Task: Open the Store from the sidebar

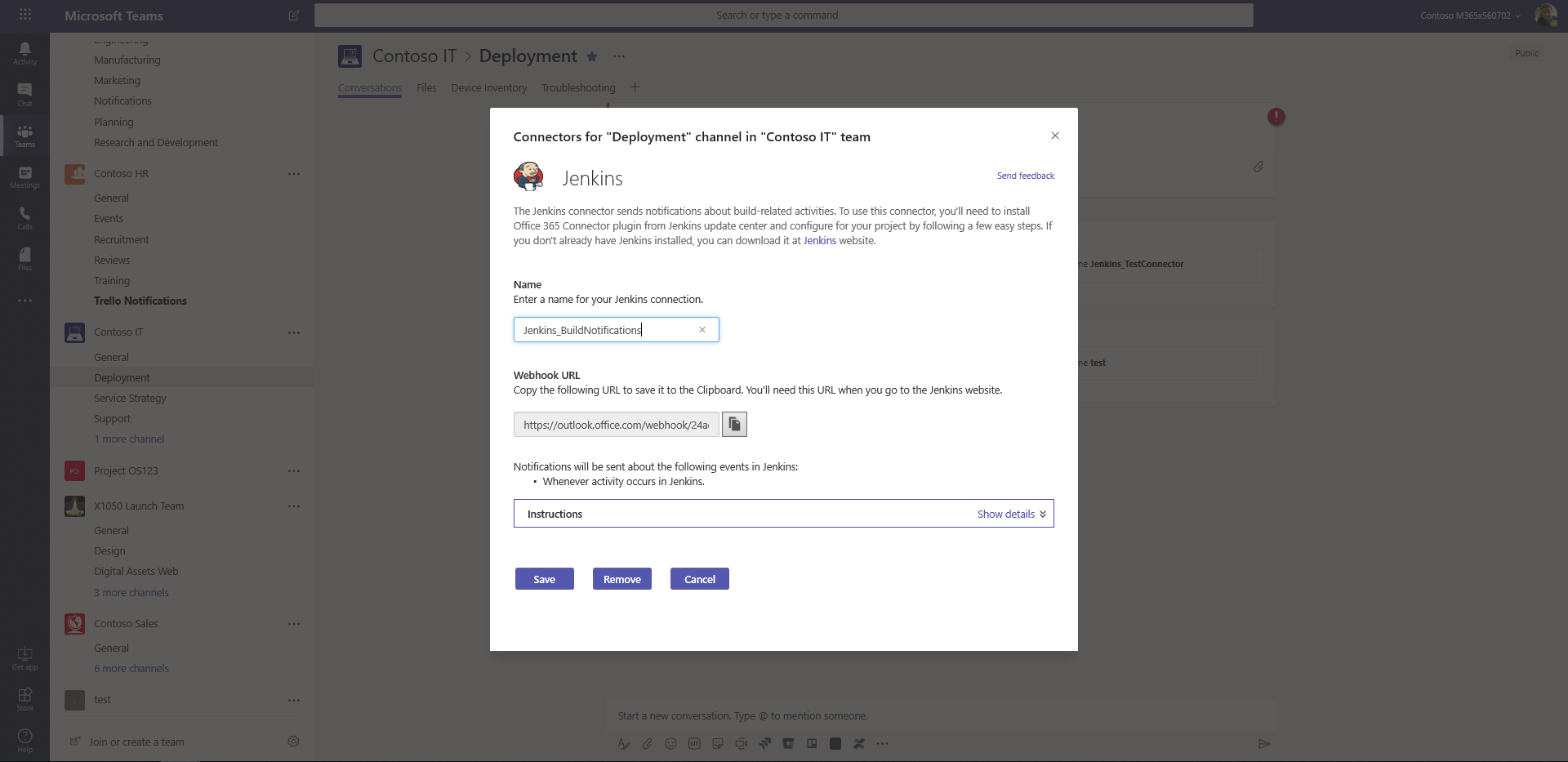Action: coord(24,699)
